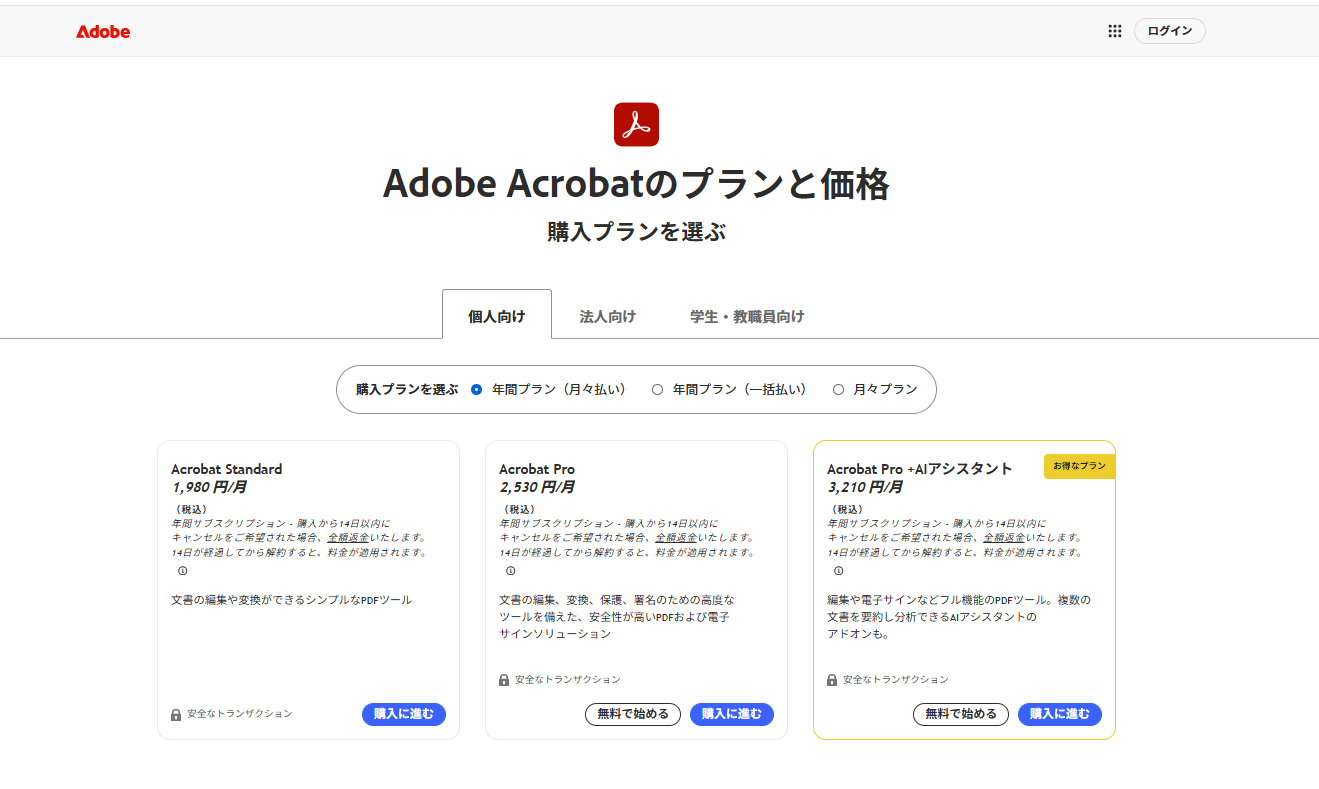Expand info details on Pro +AIアシスタント plan
This screenshot has width=1319, height=789.
coord(838,571)
